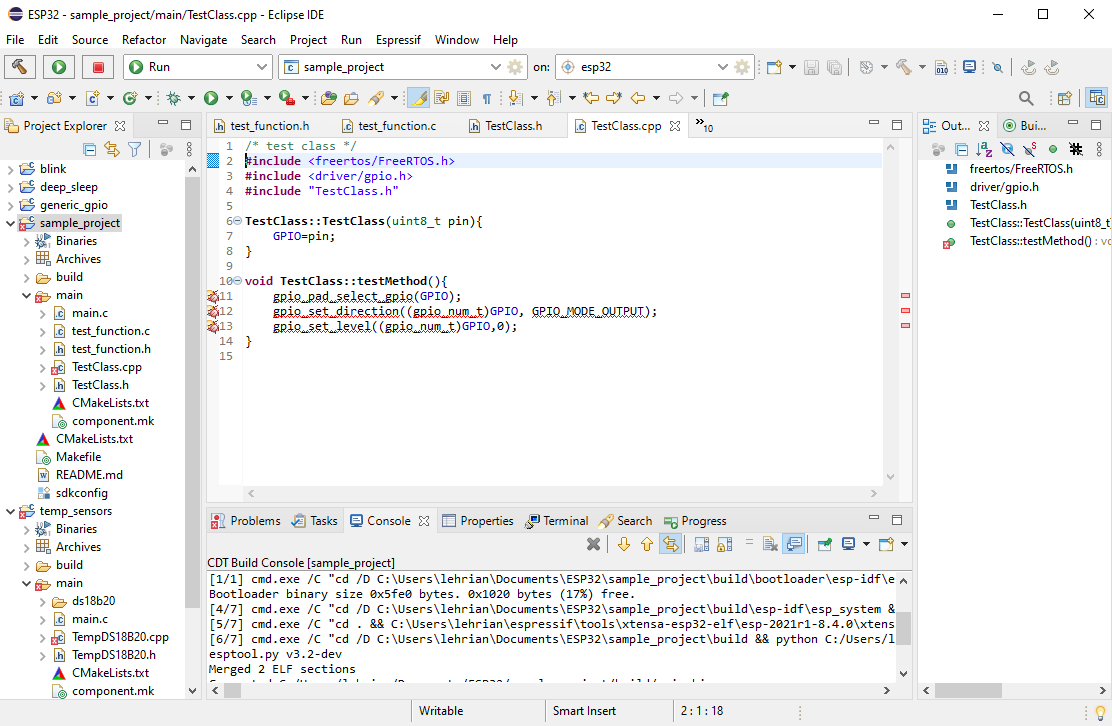Screen dimensions: 1112x726
Task: Sort the Outline view alphabetically
Action: coord(984,149)
